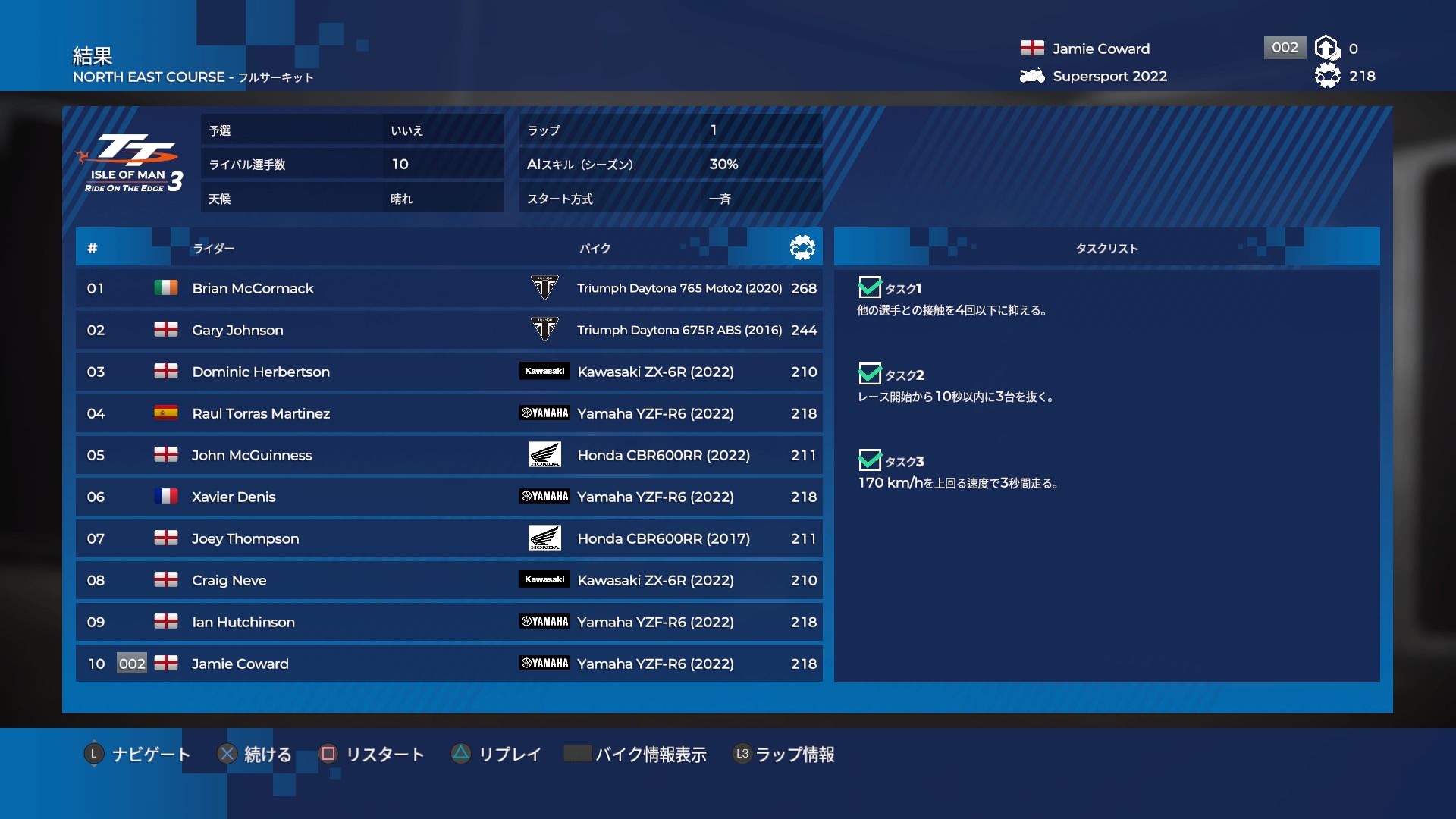1456x819 pixels.
Task: Click the Spanish flag beside Raul Torras Martinez
Action: 165,413
